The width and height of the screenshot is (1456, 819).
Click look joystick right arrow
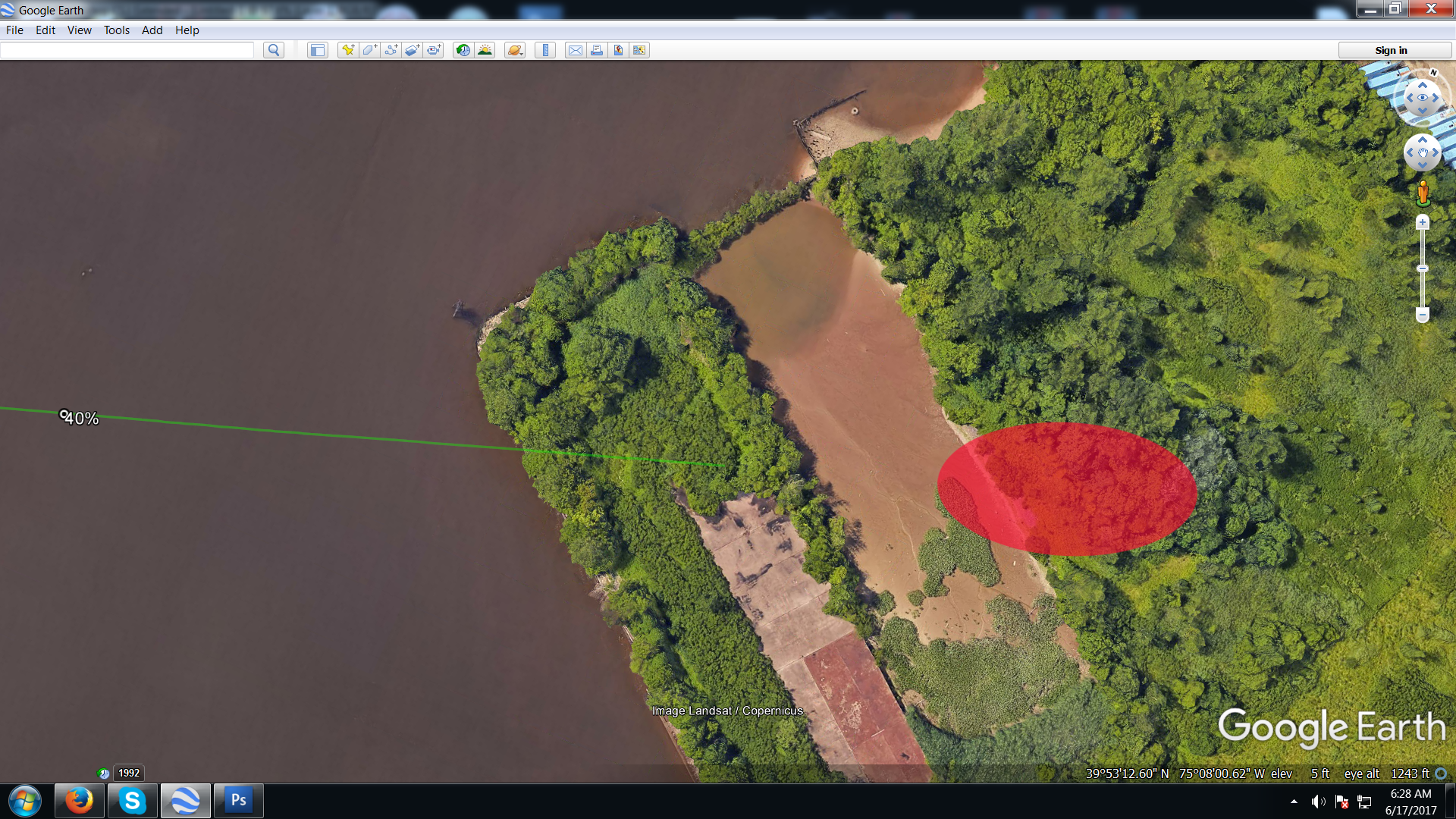point(1436,98)
